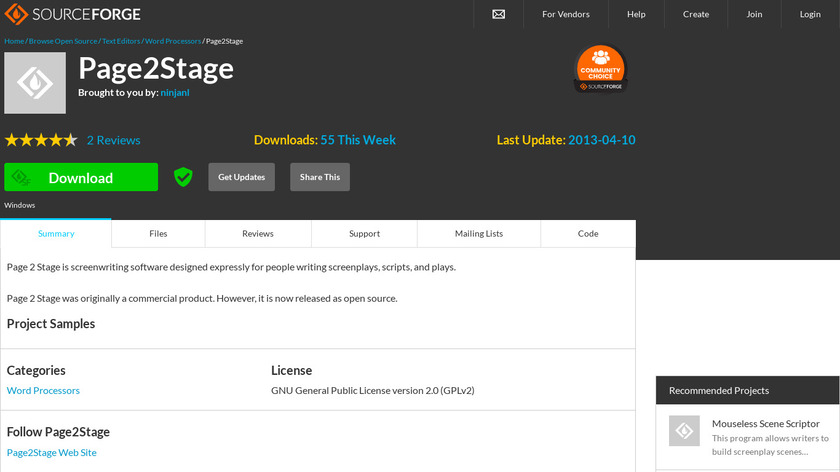This screenshot has height=472, width=840.
Task: Open the envelope mail icon
Action: [498, 14]
